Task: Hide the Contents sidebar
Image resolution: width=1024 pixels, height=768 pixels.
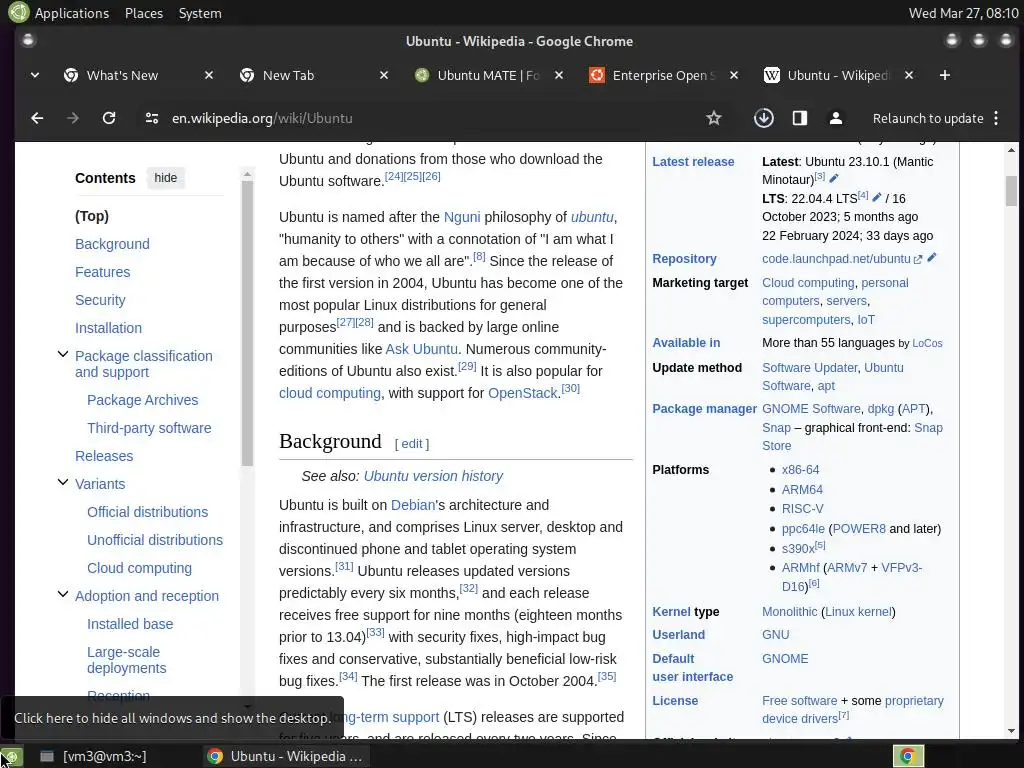Action: (x=166, y=178)
